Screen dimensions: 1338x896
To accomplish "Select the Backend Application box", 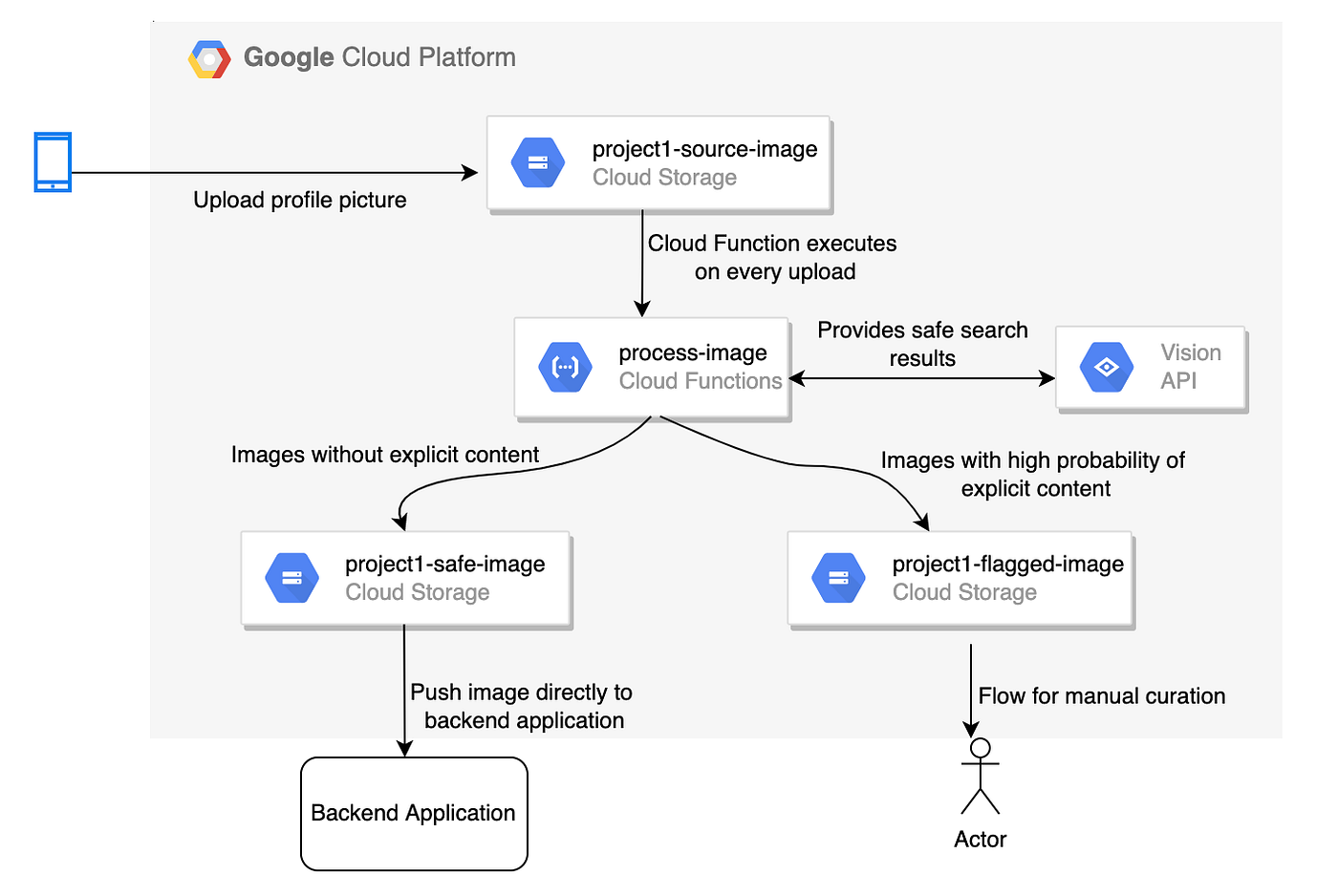I will (414, 814).
